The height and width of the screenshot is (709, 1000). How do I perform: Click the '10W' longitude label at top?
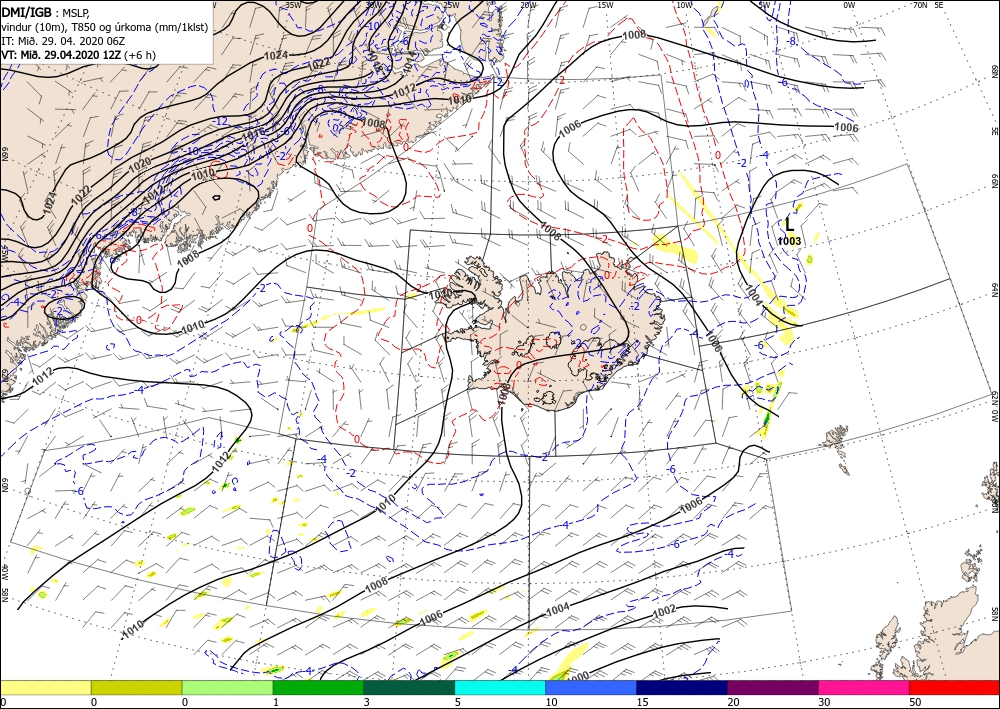click(x=684, y=5)
